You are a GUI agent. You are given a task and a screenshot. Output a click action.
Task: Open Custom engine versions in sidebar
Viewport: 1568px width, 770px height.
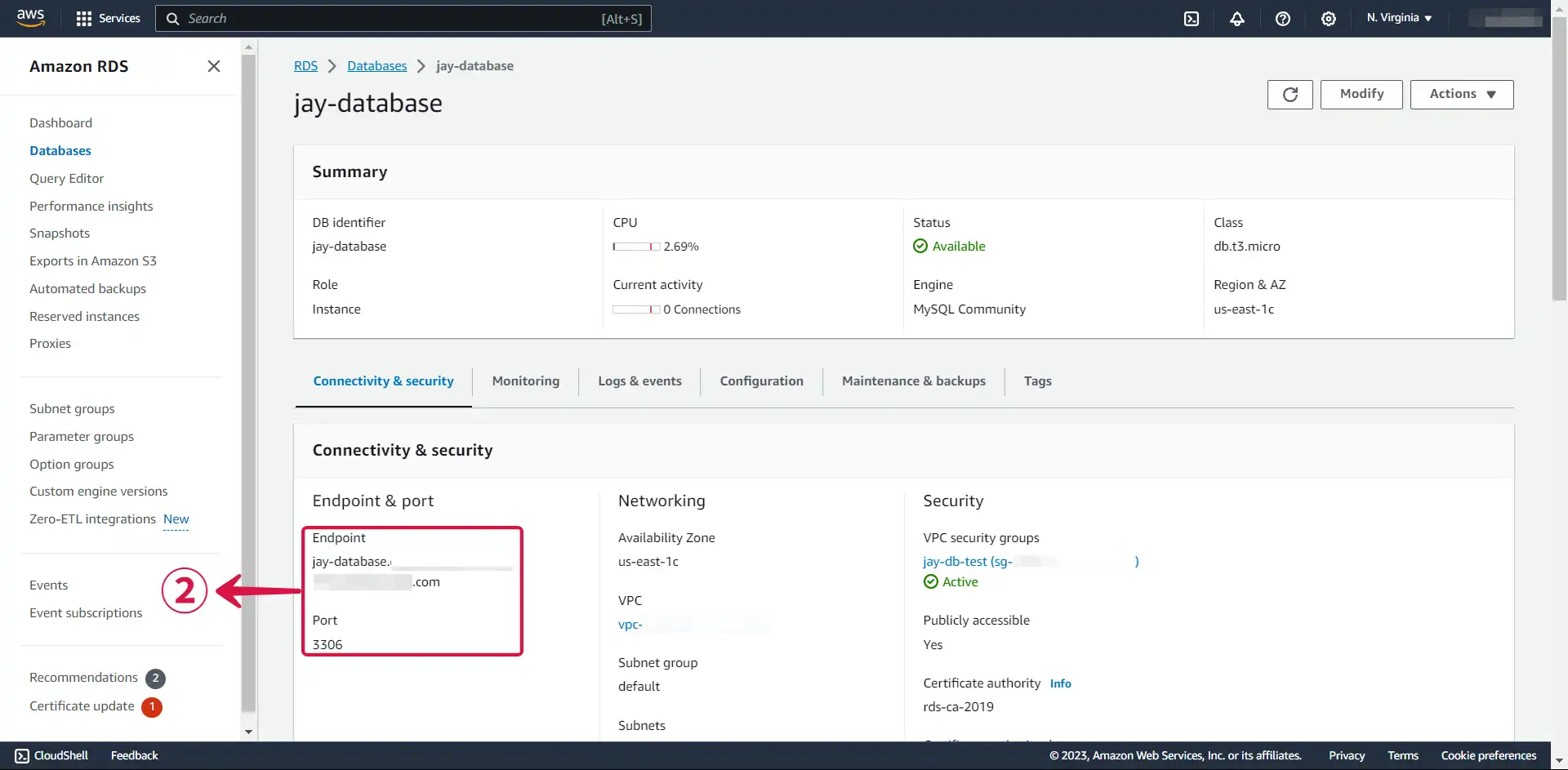coord(99,492)
